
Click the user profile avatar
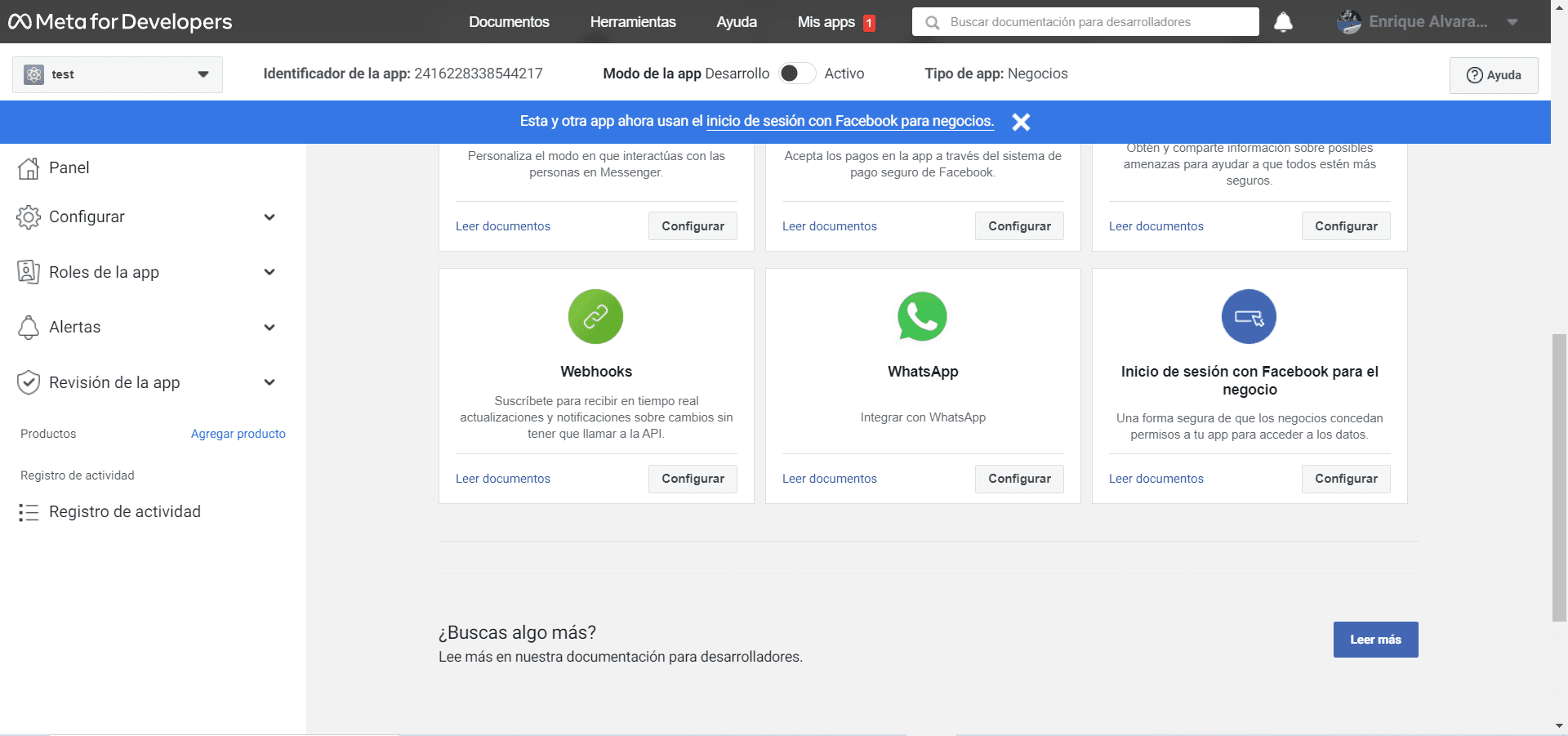(x=1349, y=22)
